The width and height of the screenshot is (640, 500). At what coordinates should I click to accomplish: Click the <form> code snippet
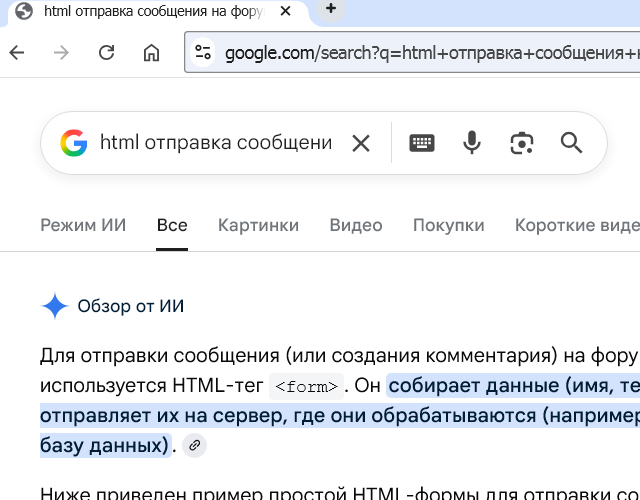(x=307, y=386)
